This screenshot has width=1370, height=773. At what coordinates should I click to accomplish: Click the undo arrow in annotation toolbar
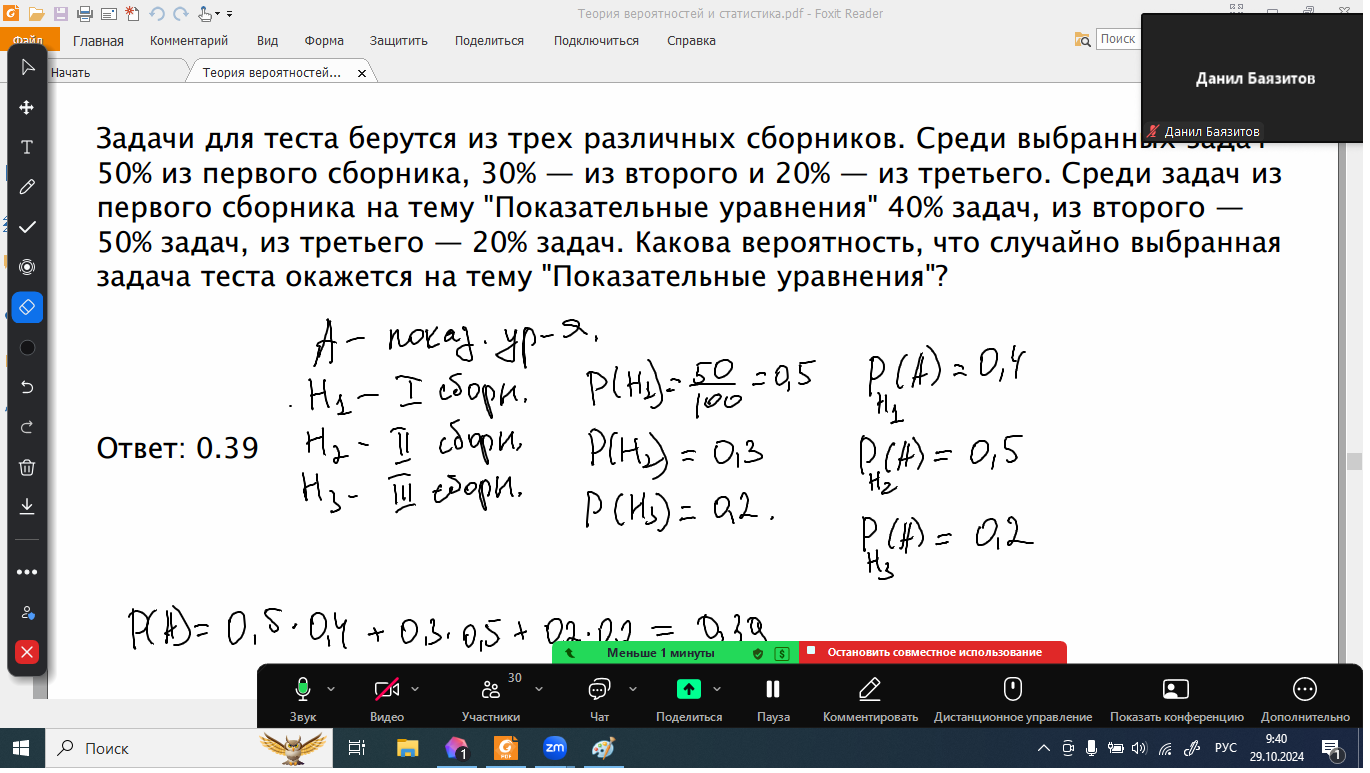(x=27, y=387)
